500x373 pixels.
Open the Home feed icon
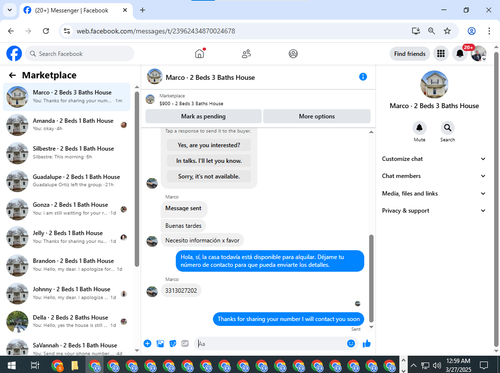(200, 53)
